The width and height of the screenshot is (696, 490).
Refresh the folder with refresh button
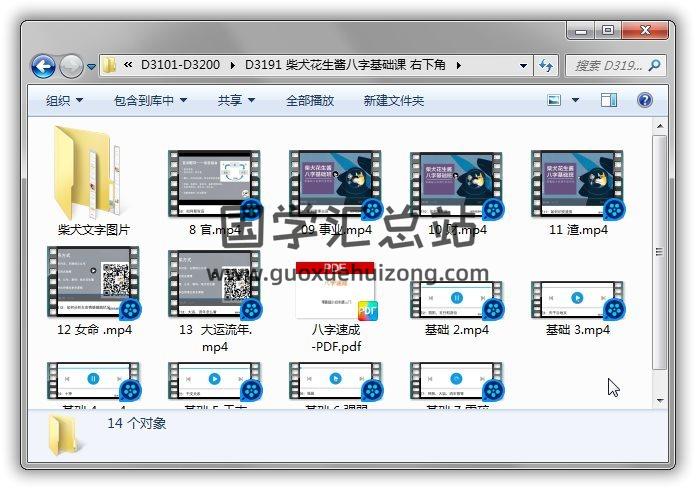(x=546, y=66)
